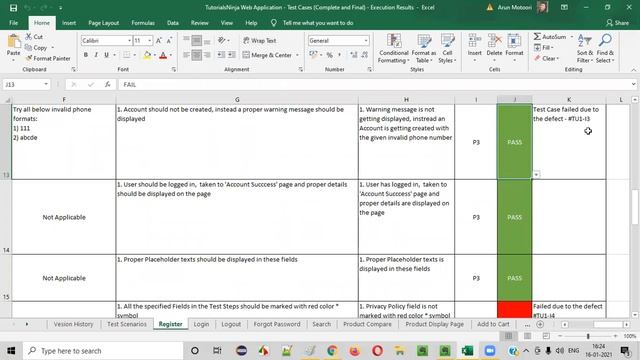Toggle Underline formatting

107,55
